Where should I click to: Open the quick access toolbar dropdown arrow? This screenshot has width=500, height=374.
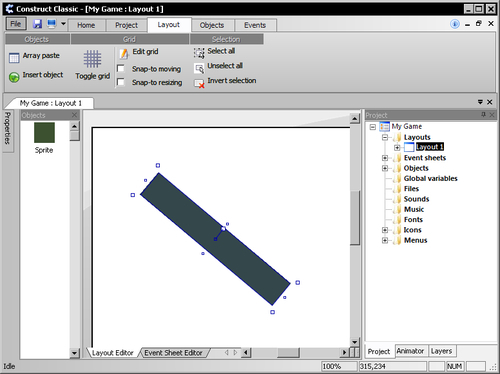coord(63,24)
